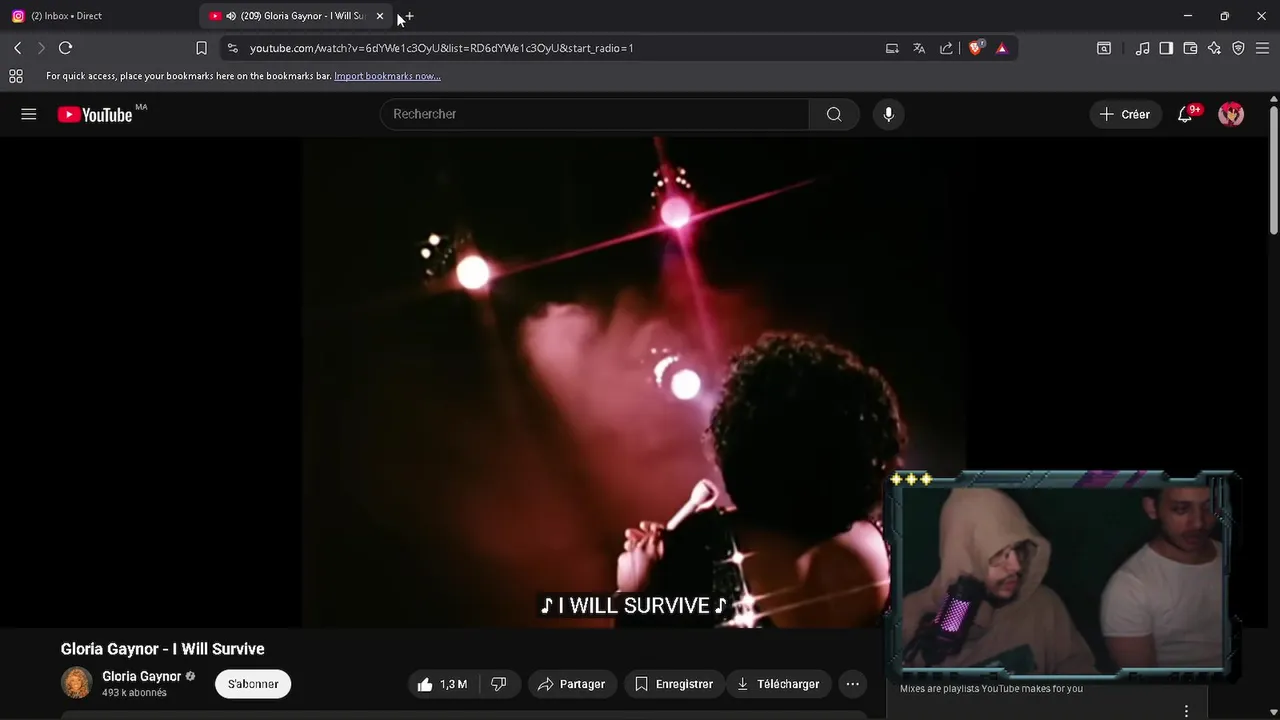The width and height of the screenshot is (1280, 720).
Task: Subscribe with the S'abonner button
Action: click(x=253, y=684)
